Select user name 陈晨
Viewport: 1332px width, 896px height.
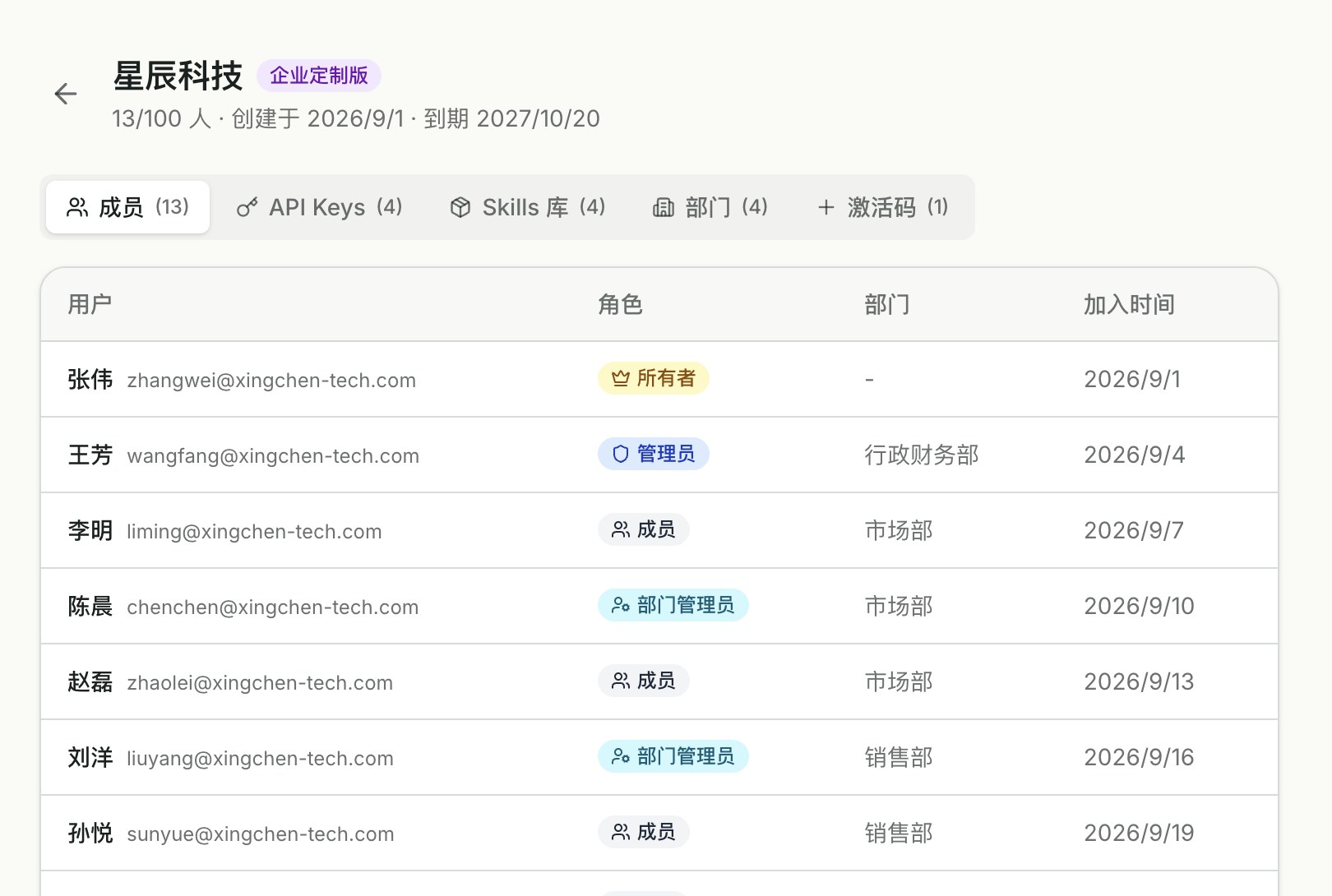(x=90, y=606)
